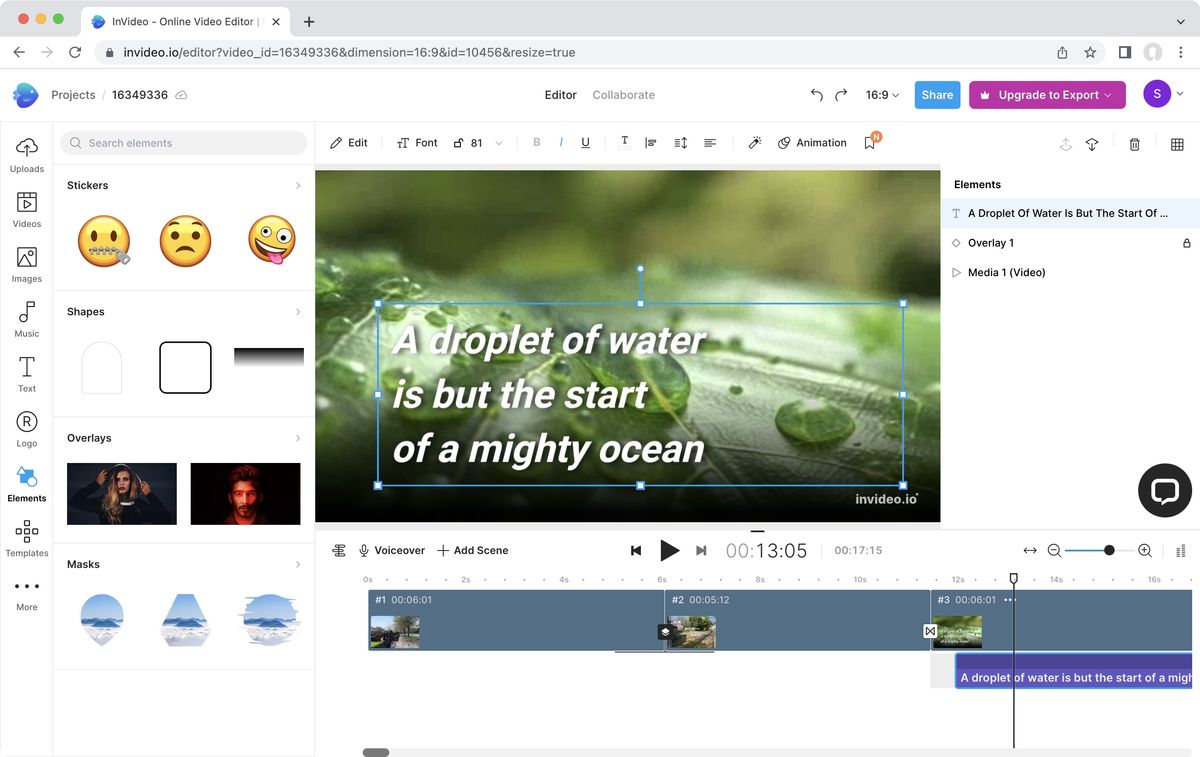Delete the selected element using trash icon
1200x757 pixels.
click(x=1134, y=144)
